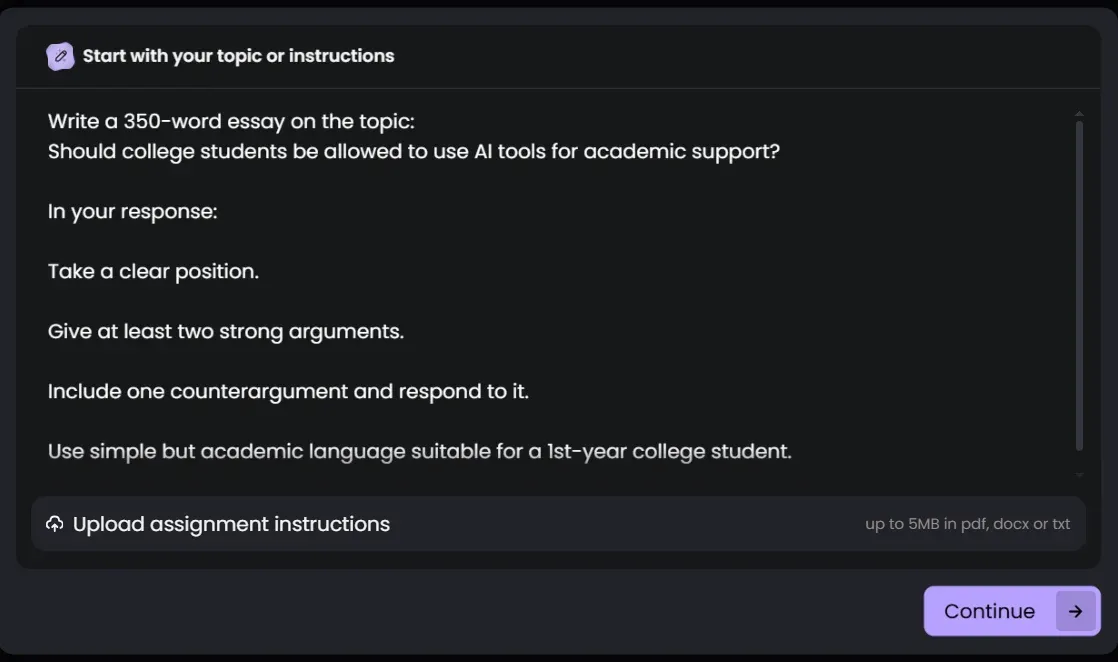Open Upload assignment instructions
This screenshot has width=1118, height=662.
tap(231, 524)
